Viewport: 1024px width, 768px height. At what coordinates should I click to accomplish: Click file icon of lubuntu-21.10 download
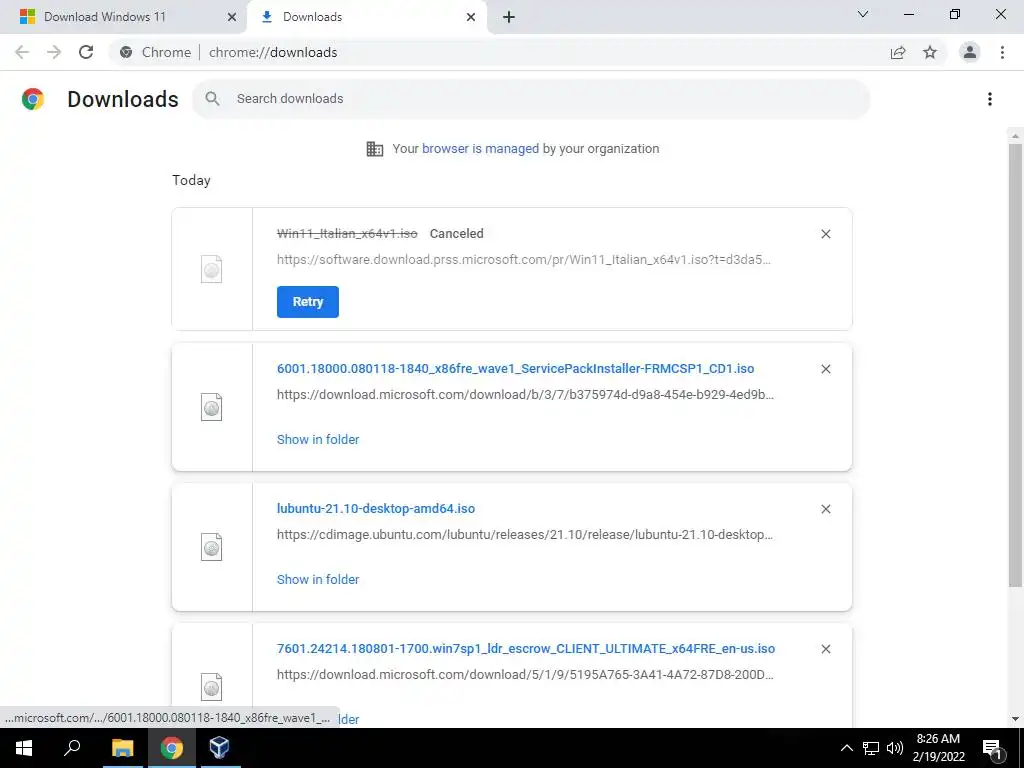(212, 547)
